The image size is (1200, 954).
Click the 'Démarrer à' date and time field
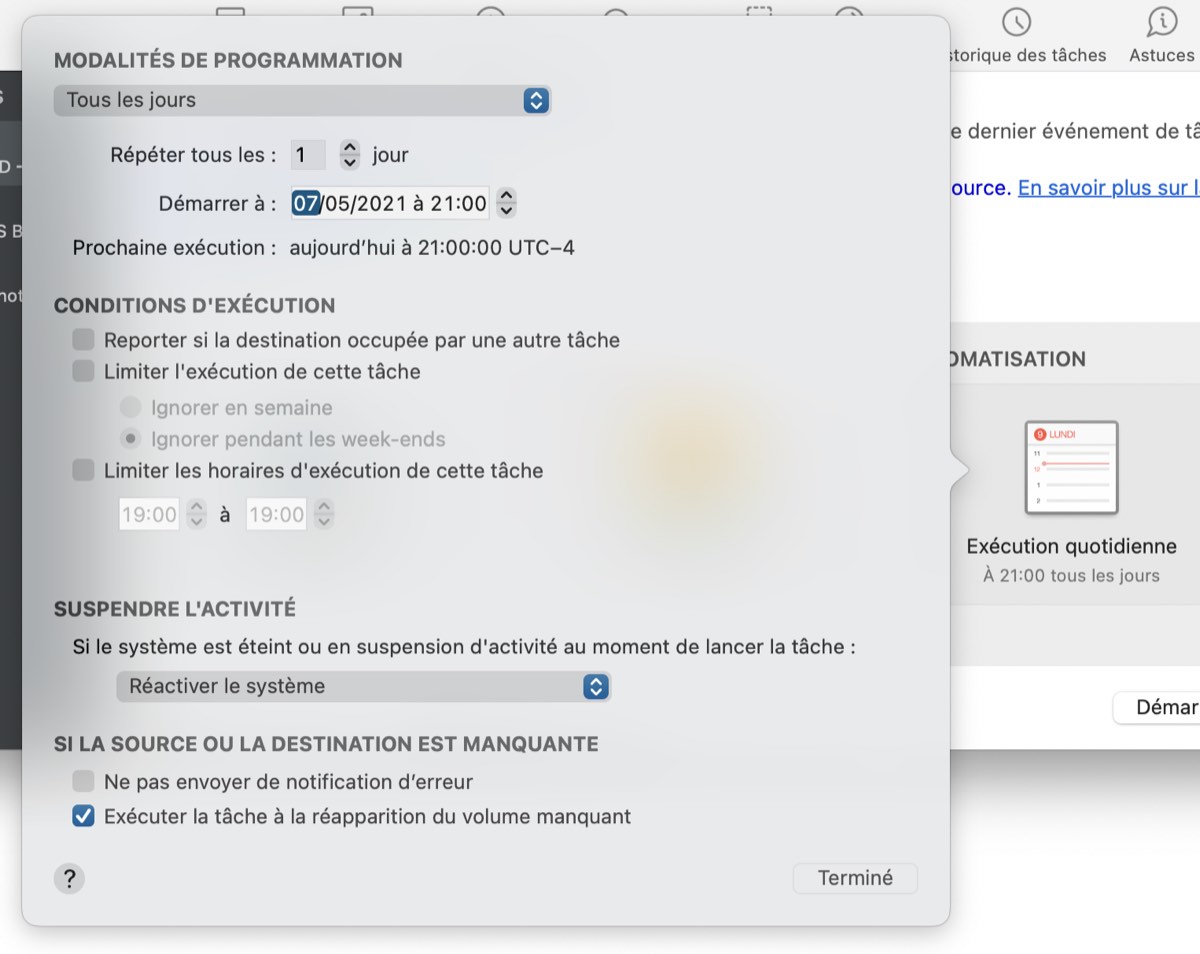[x=390, y=204]
